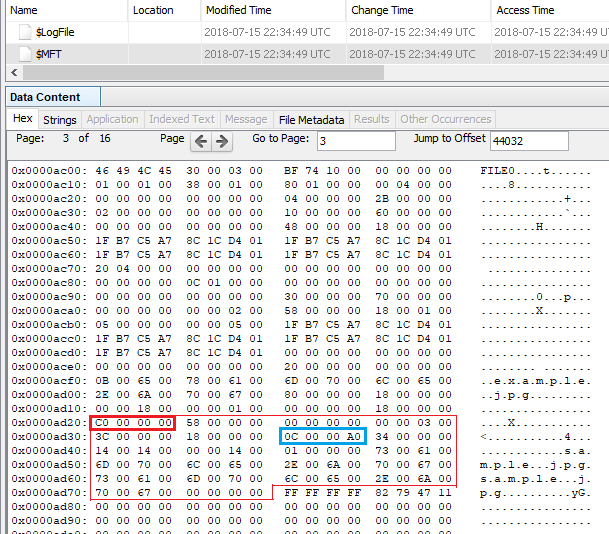Viewport: 609px width, 534px height.
Task: Click hex offset 0x0000ad20 label
Action: tap(49, 423)
